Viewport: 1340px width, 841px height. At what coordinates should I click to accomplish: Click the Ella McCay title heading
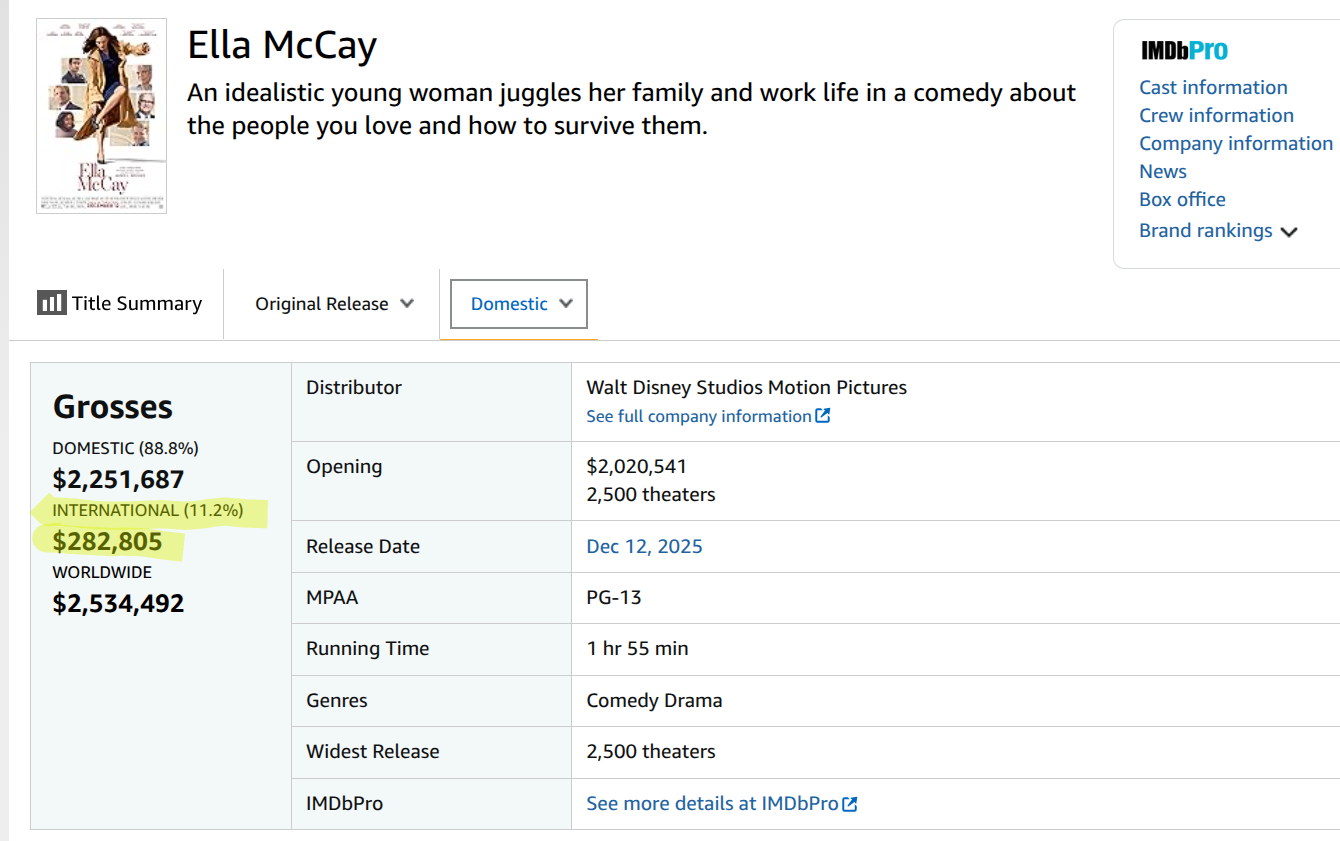pyautogui.click(x=282, y=45)
